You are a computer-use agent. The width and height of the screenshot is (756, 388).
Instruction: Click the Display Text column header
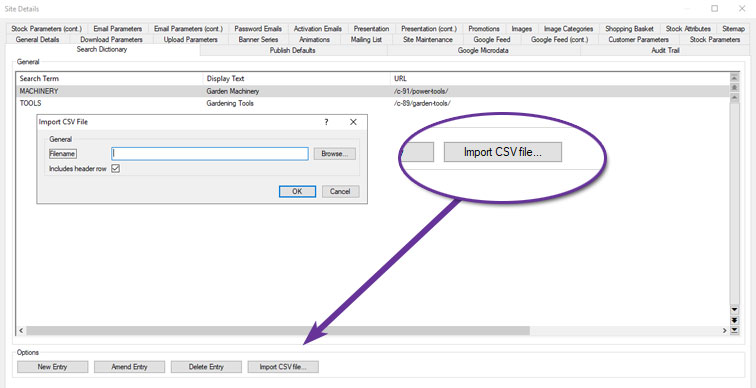297,79
